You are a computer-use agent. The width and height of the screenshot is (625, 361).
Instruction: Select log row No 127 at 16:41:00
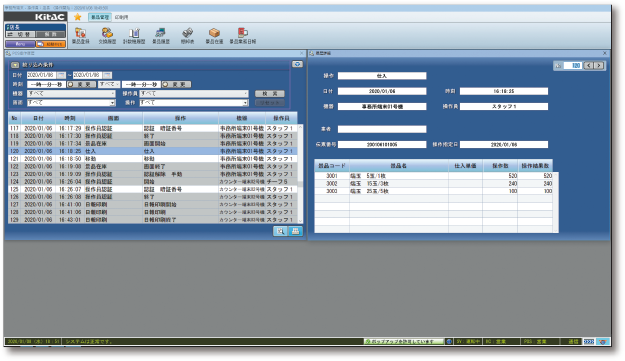point(153,204)
